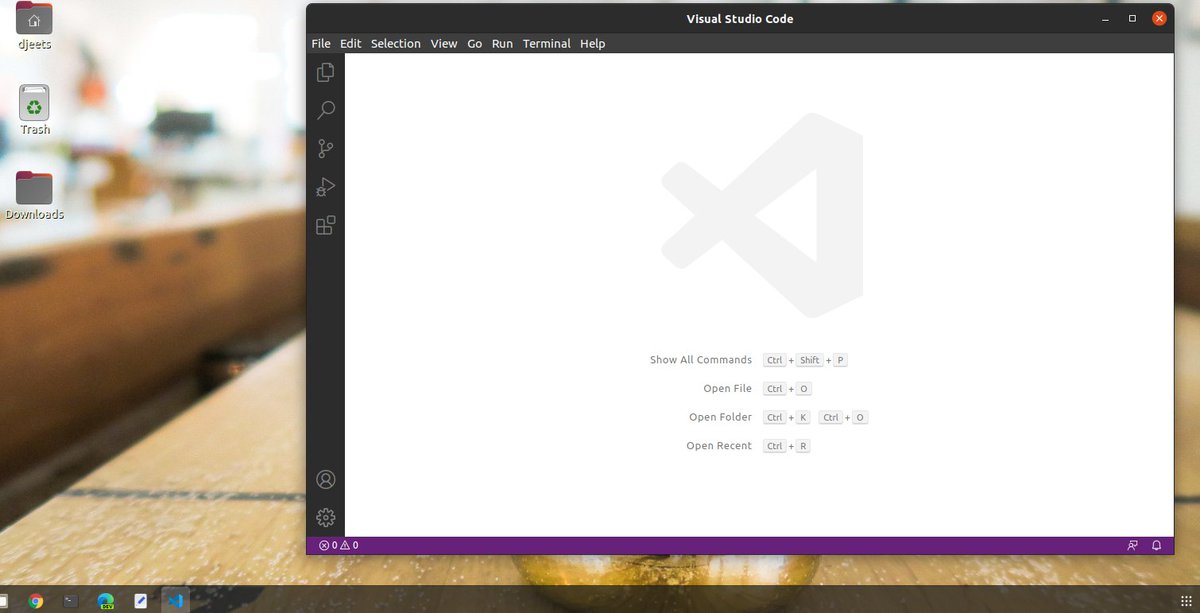Open the Terminal menu
Viewport: 1200px width, 613px height.
[x=547, y=44]
